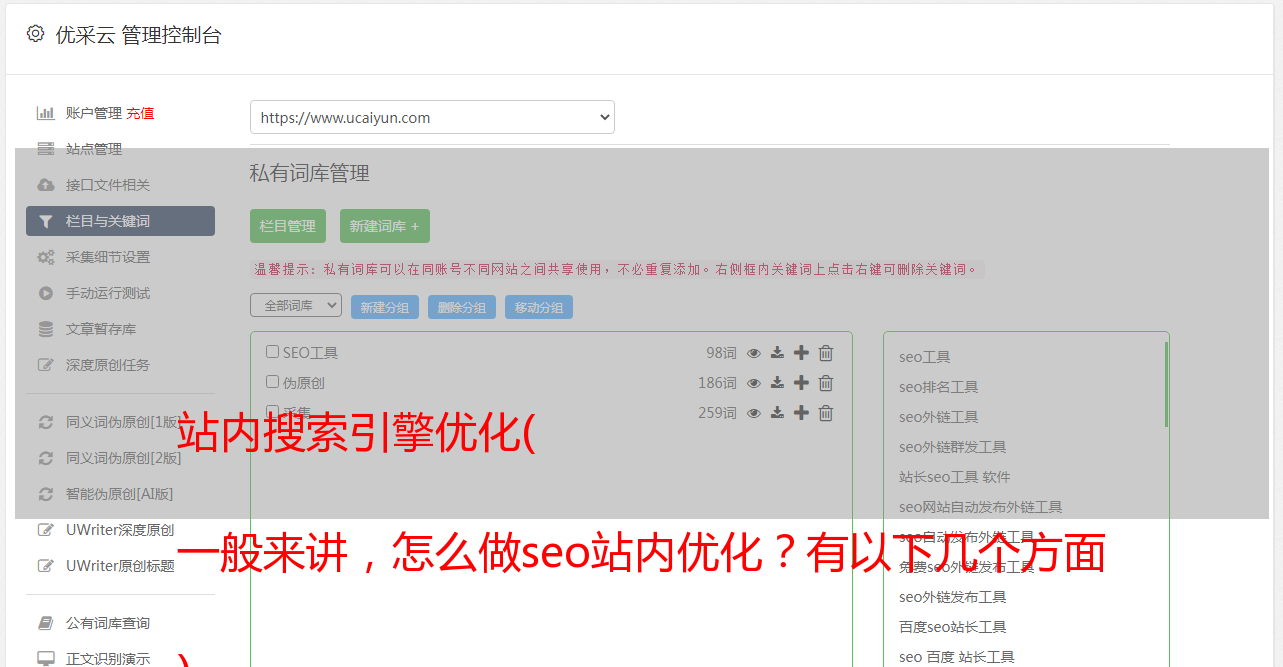Open 采集细节设置 via its gears icon
The image size is (1283, 667).
pyautogui.click(x=45, y=257)
